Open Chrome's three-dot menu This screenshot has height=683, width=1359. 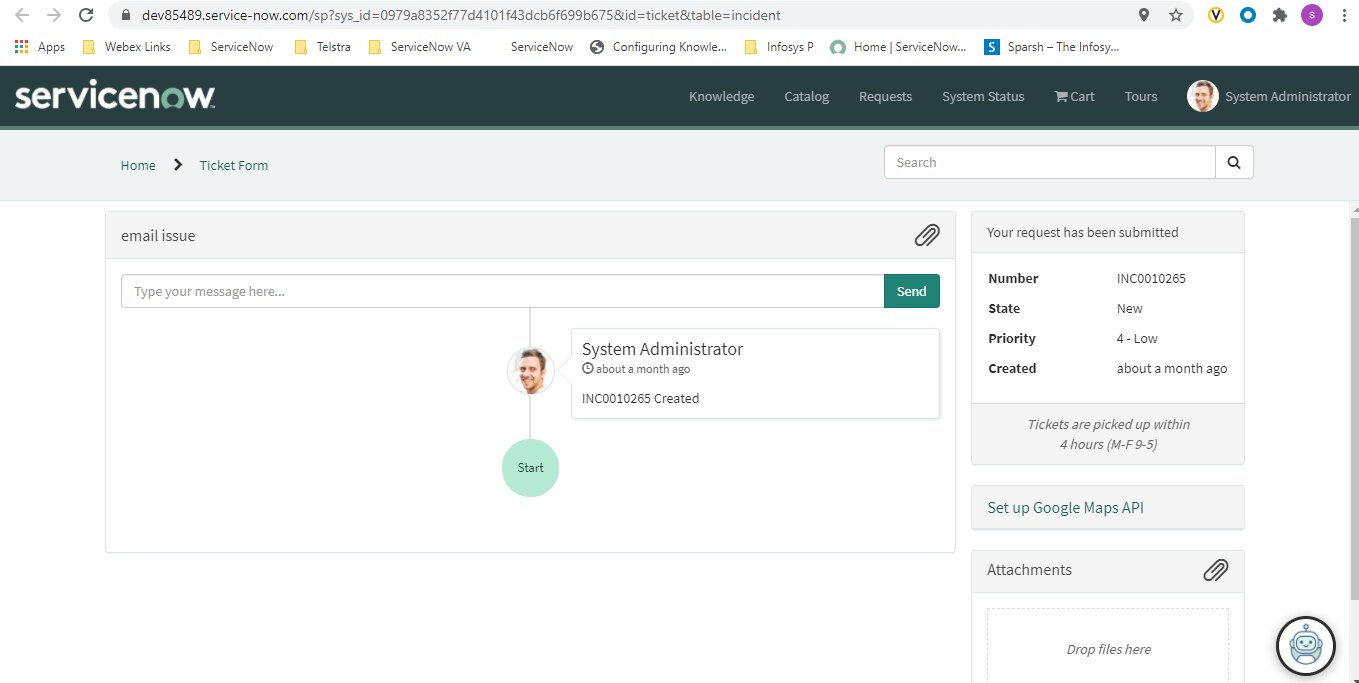click(x=1344, y=15)
